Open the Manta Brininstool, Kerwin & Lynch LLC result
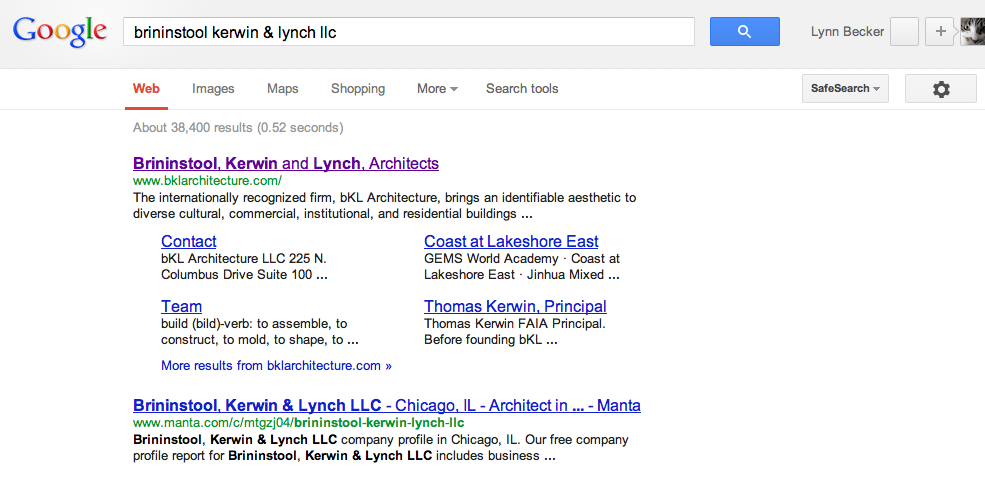 tap(387, 405)
